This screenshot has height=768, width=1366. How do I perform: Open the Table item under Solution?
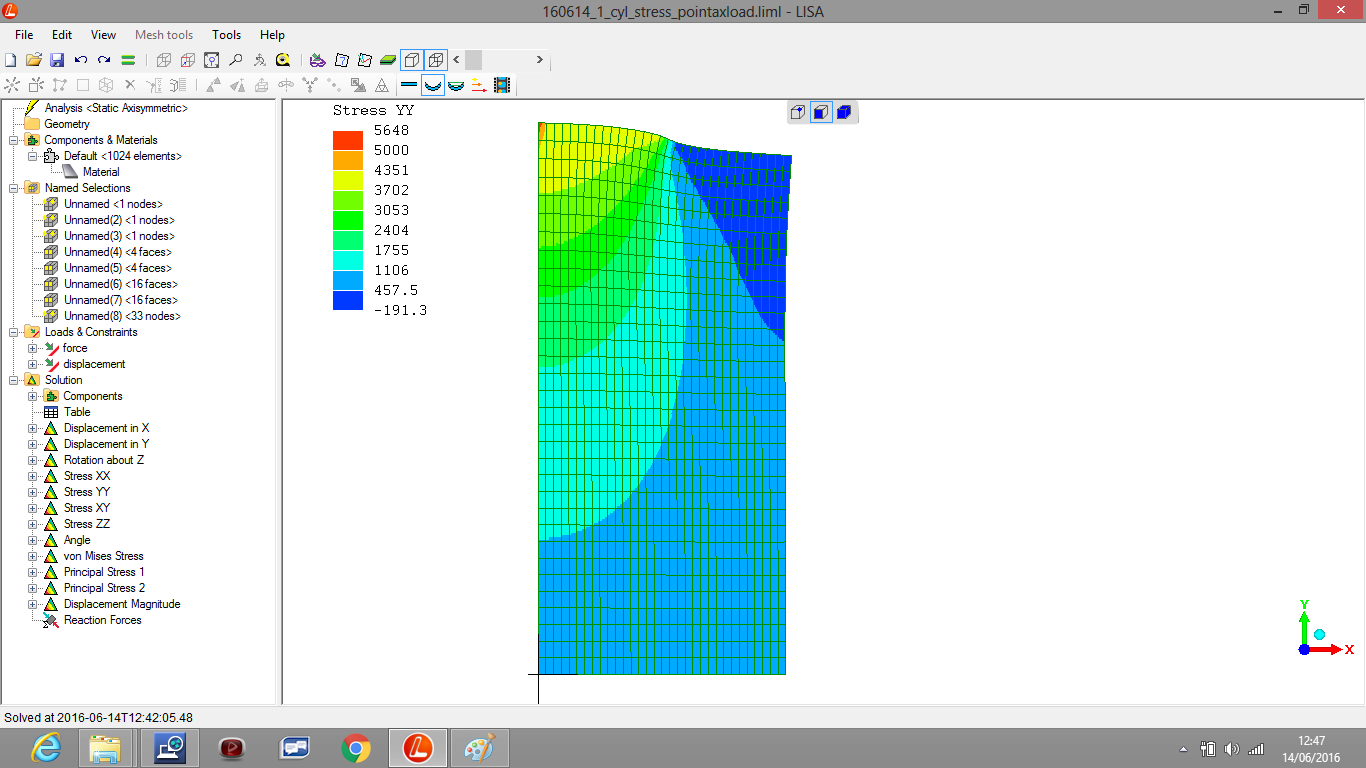coord(77,412)
